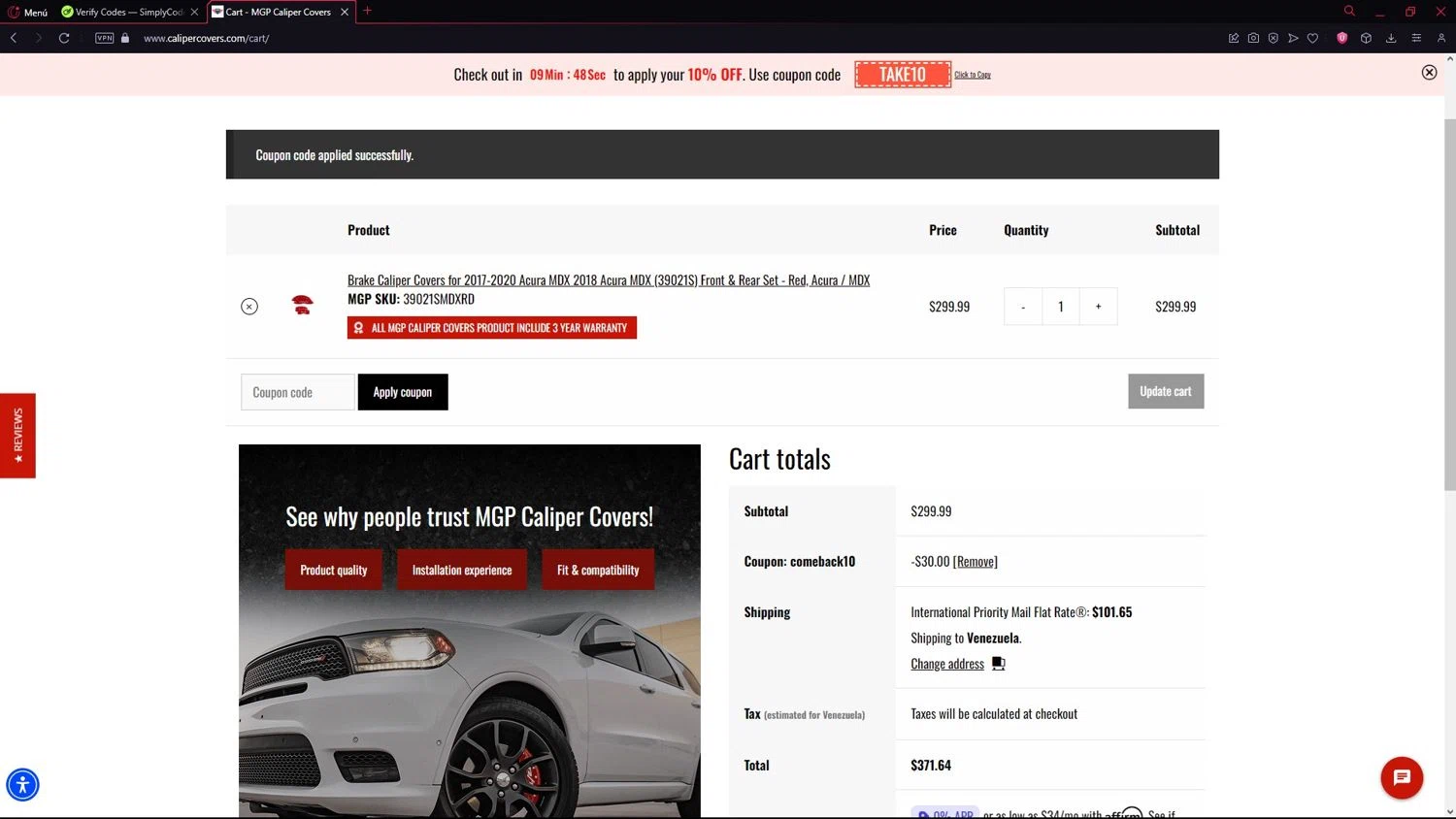
Task: Click the 'Click to Copy' link
Action: tap(973, 75)
